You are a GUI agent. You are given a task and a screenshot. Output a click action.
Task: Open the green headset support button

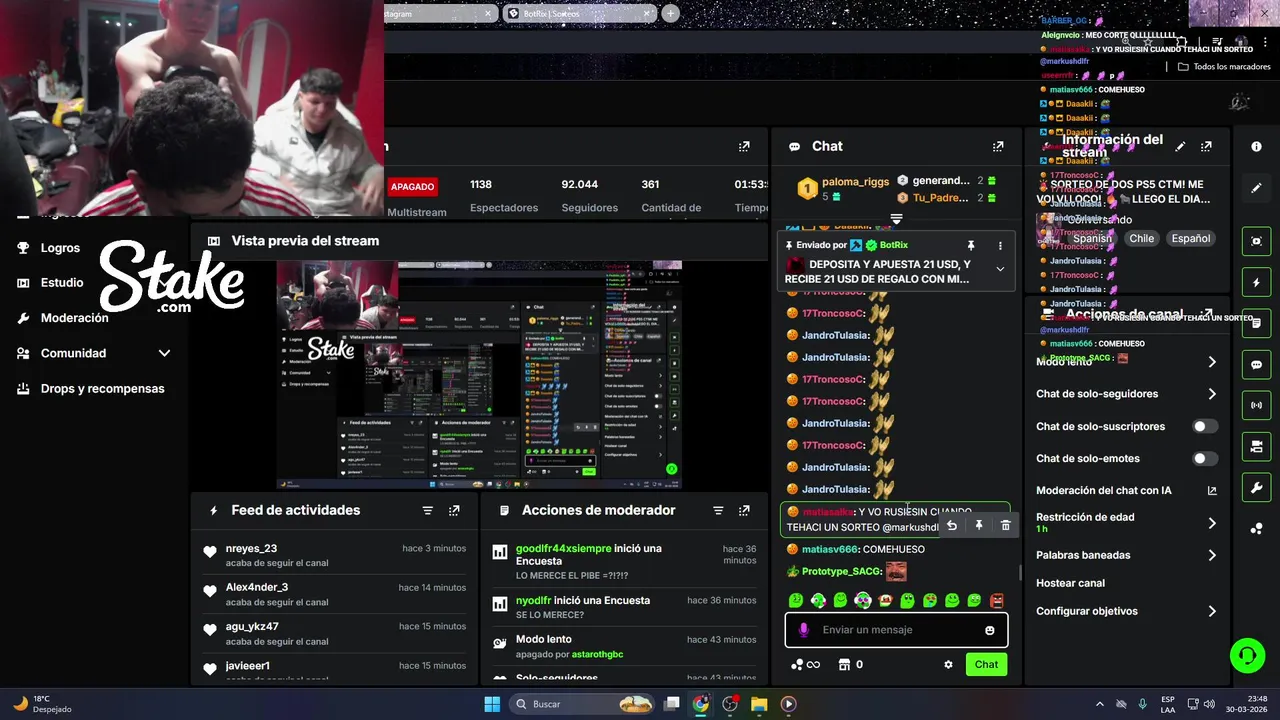(x=1247, y=656)
